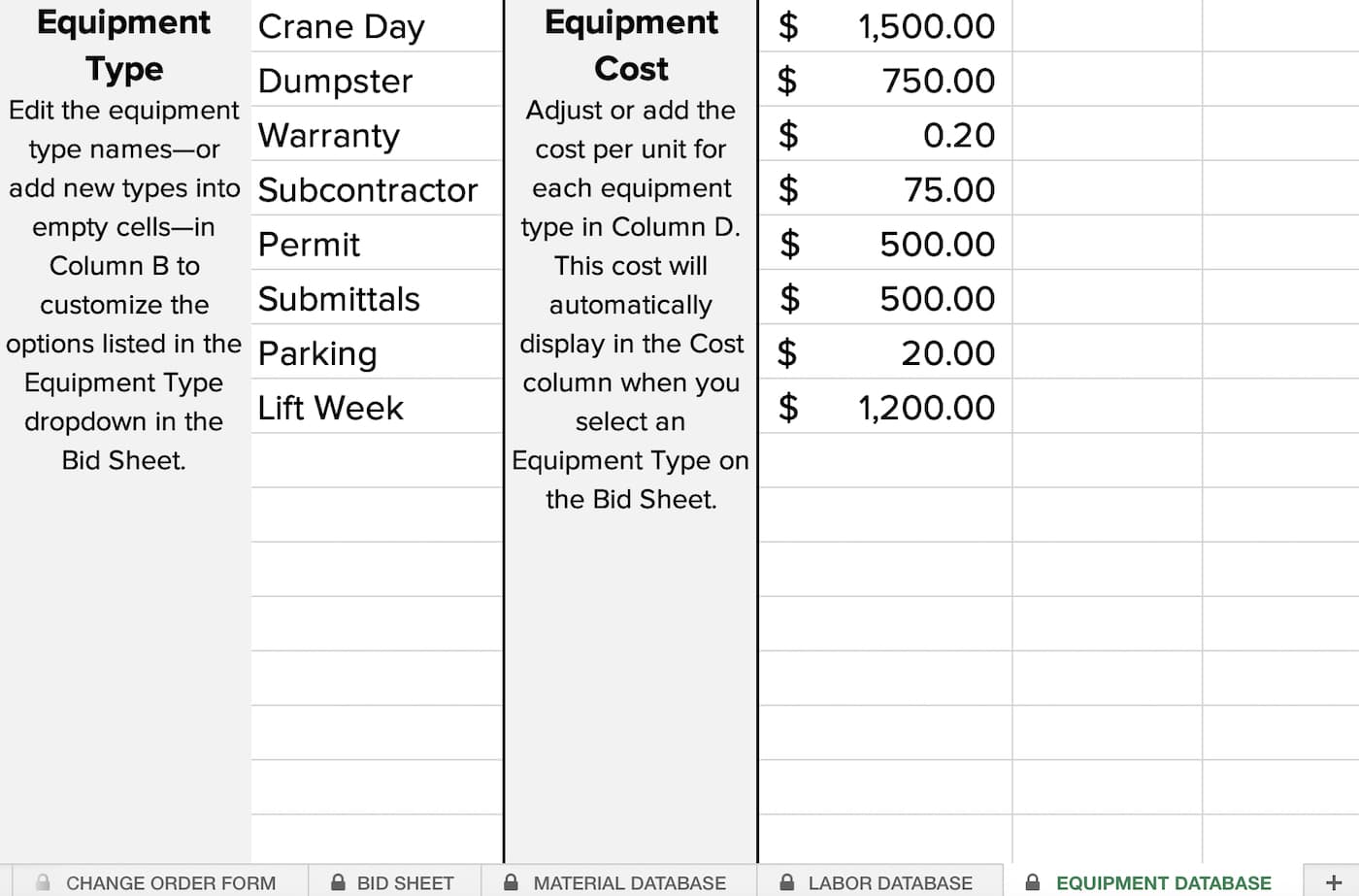
Task: Click lock icon on Equipment Database tab
Action: (1033, 882)
